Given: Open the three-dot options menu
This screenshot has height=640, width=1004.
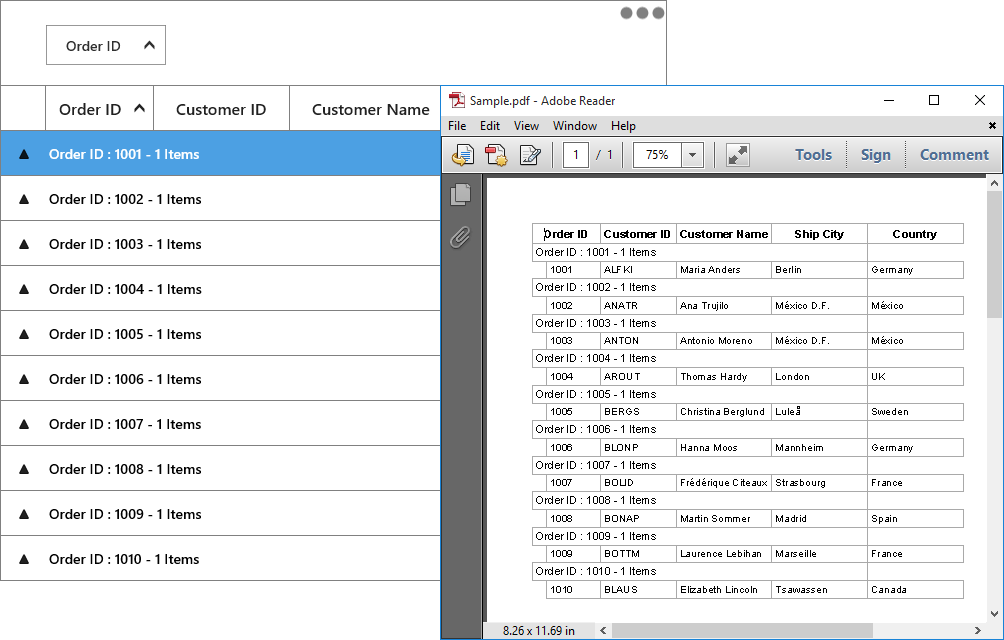Looking at the screenshot, I should point(642,13).
